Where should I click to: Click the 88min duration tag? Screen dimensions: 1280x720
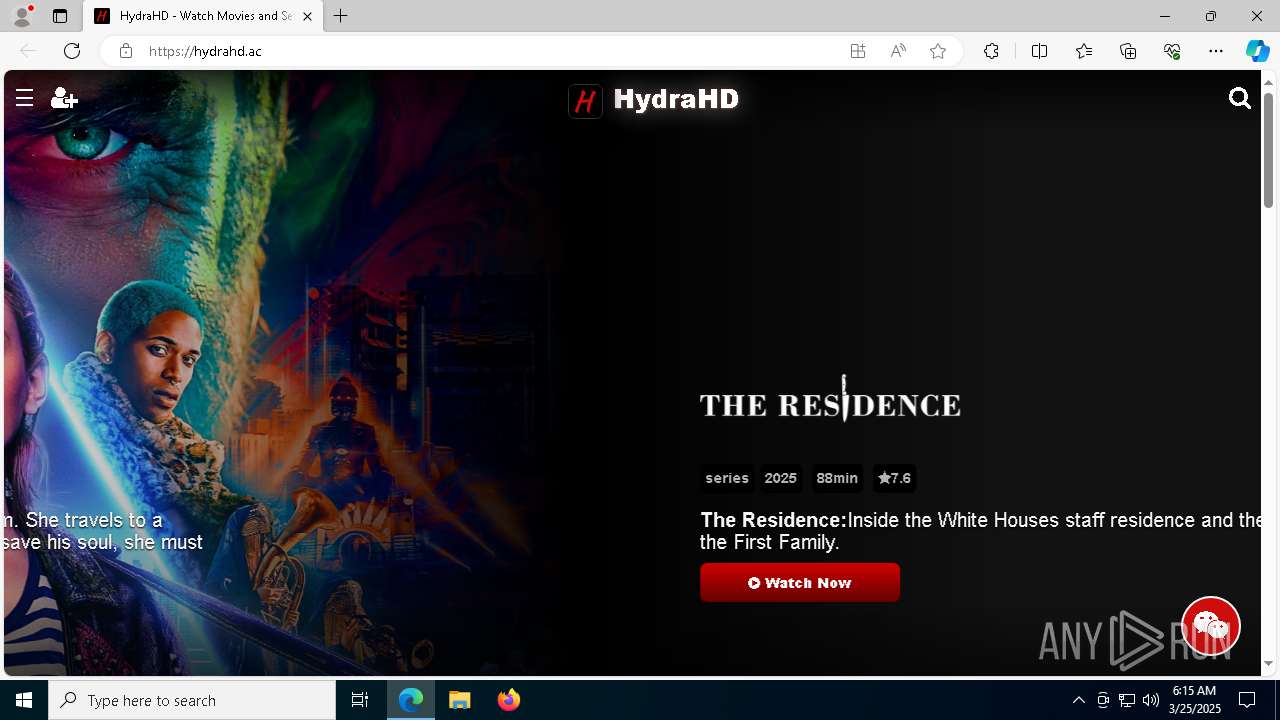pyautogui.click(x=837, y=478)
